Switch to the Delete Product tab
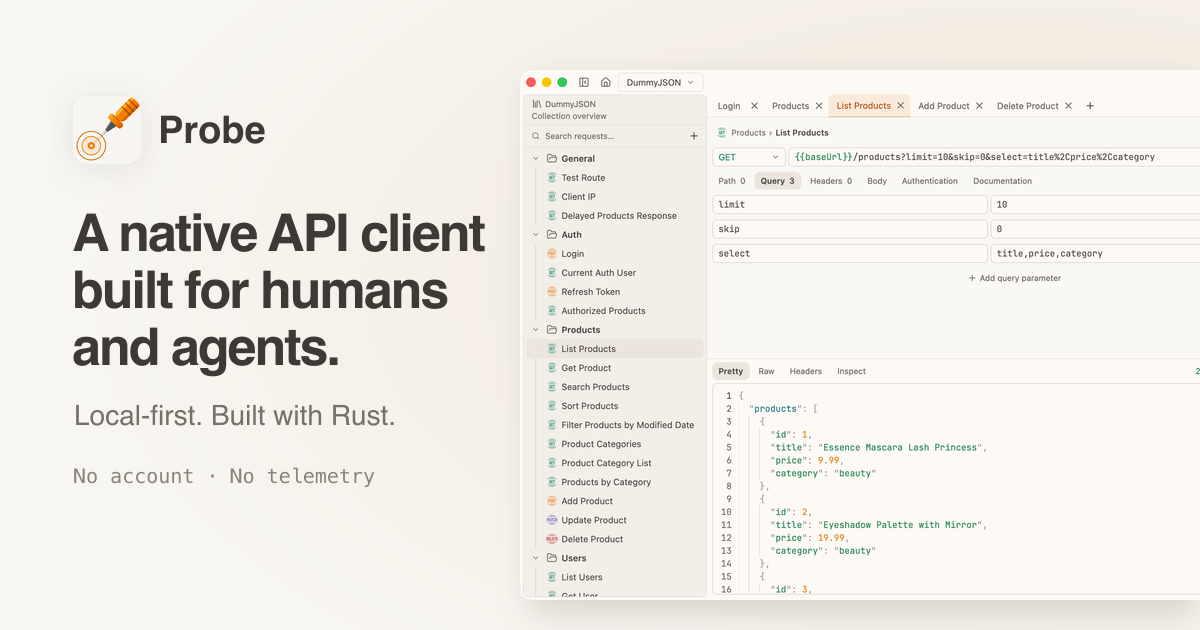The height and width of the screenshot is (630, 1200). click(x=1028, y=106)
